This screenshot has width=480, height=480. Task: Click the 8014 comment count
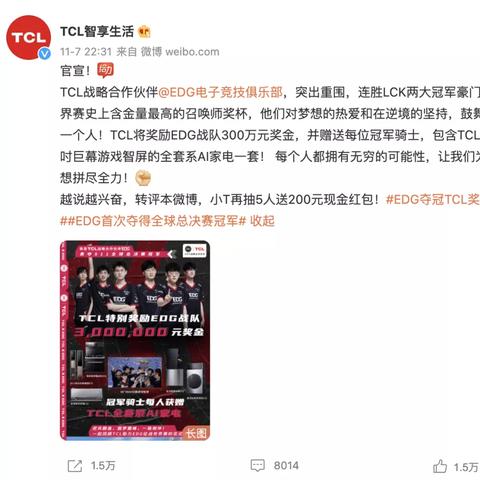(x=286, y=466)
